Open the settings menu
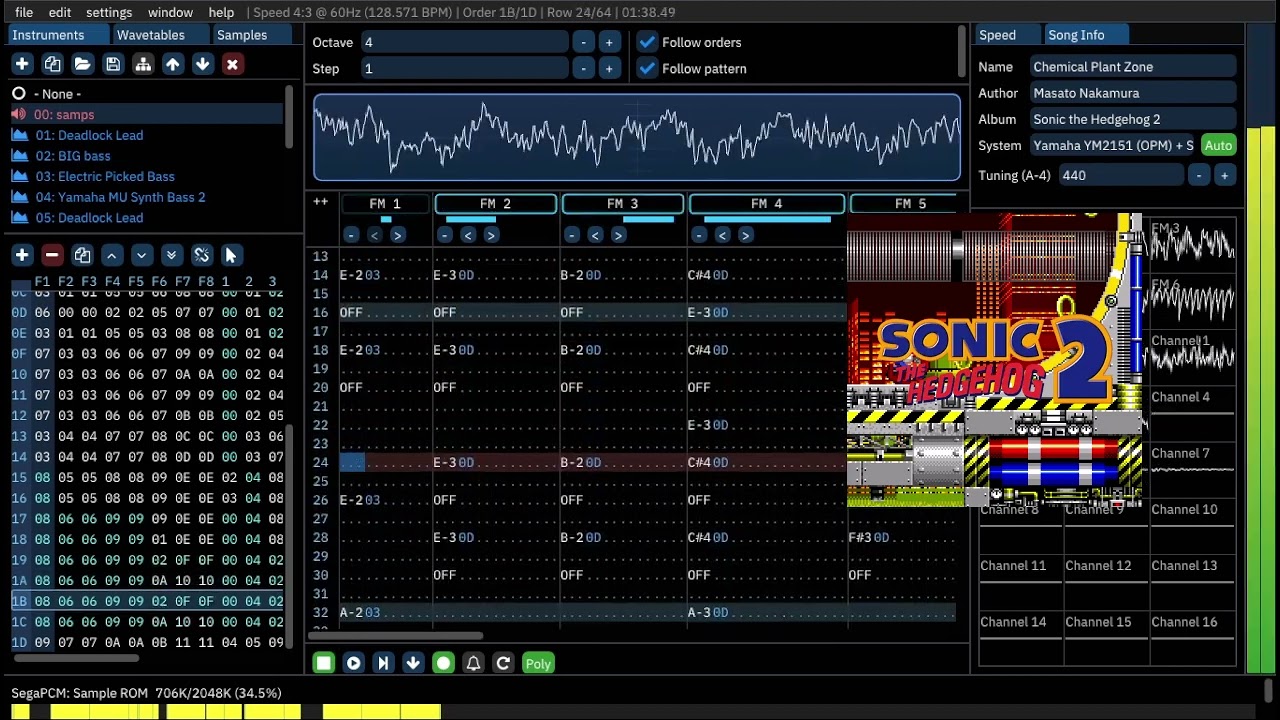This screenshot has width=1280, height=720. (x=109, y=12)
